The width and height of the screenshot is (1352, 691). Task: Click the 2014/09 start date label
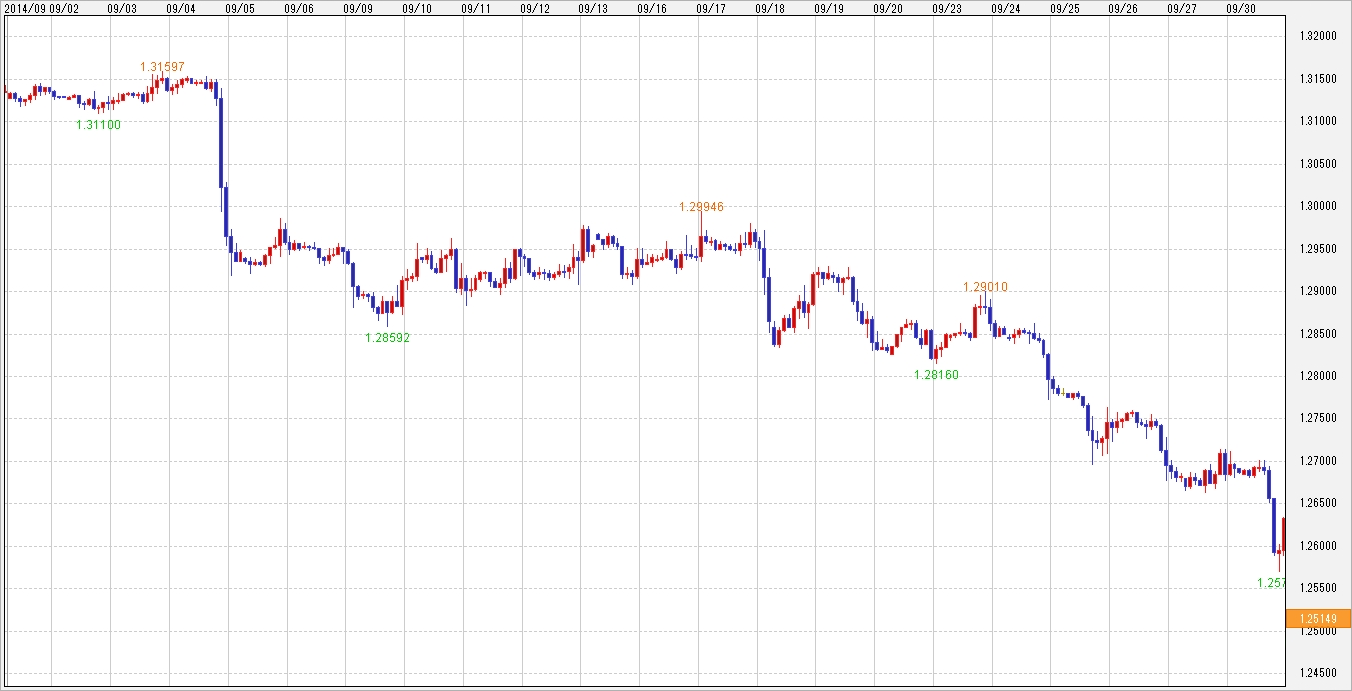[24, 8]
